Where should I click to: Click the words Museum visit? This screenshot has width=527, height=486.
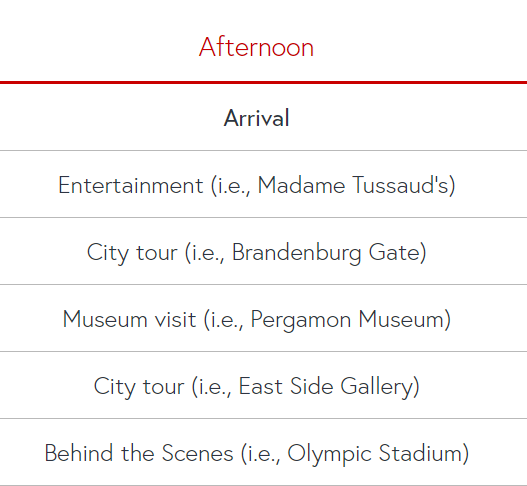[x=129, y=319]
